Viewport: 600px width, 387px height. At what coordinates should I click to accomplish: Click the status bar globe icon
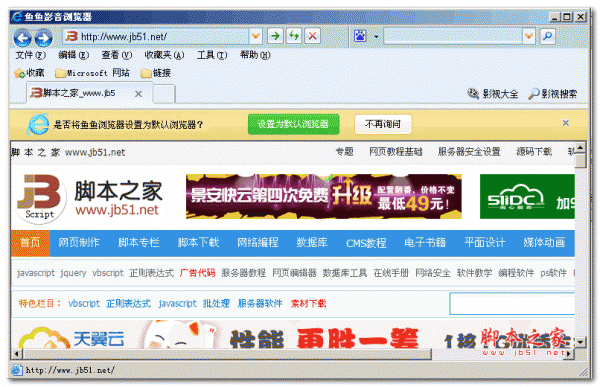17,370
